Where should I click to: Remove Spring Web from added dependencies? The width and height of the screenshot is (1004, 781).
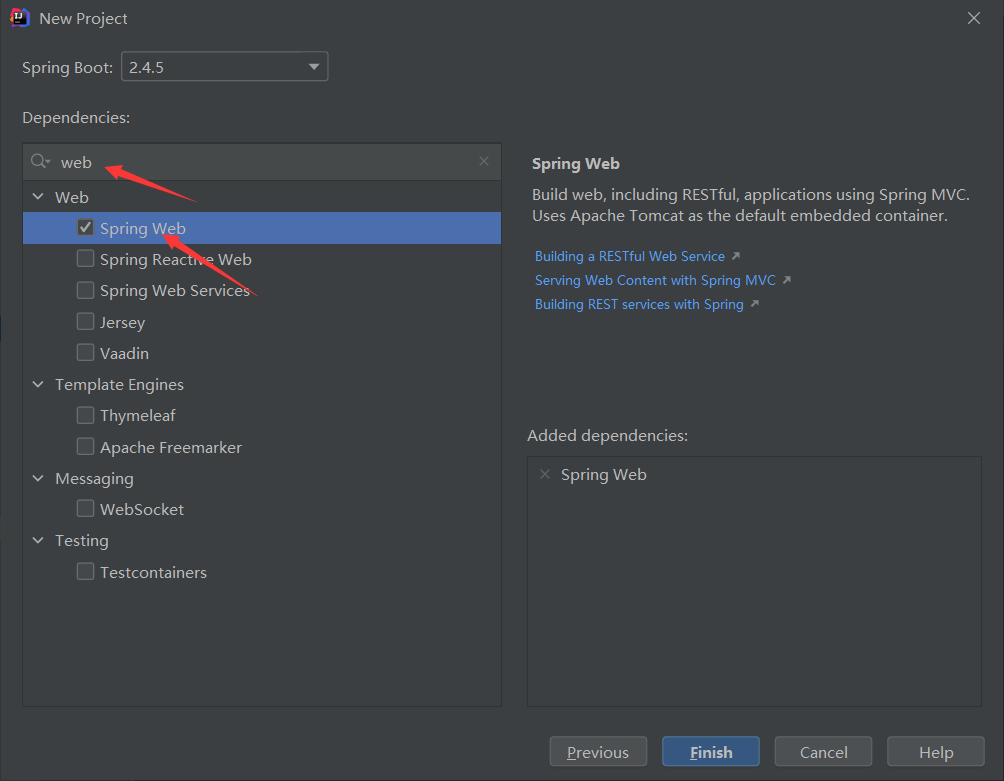[x=545, y=474]
